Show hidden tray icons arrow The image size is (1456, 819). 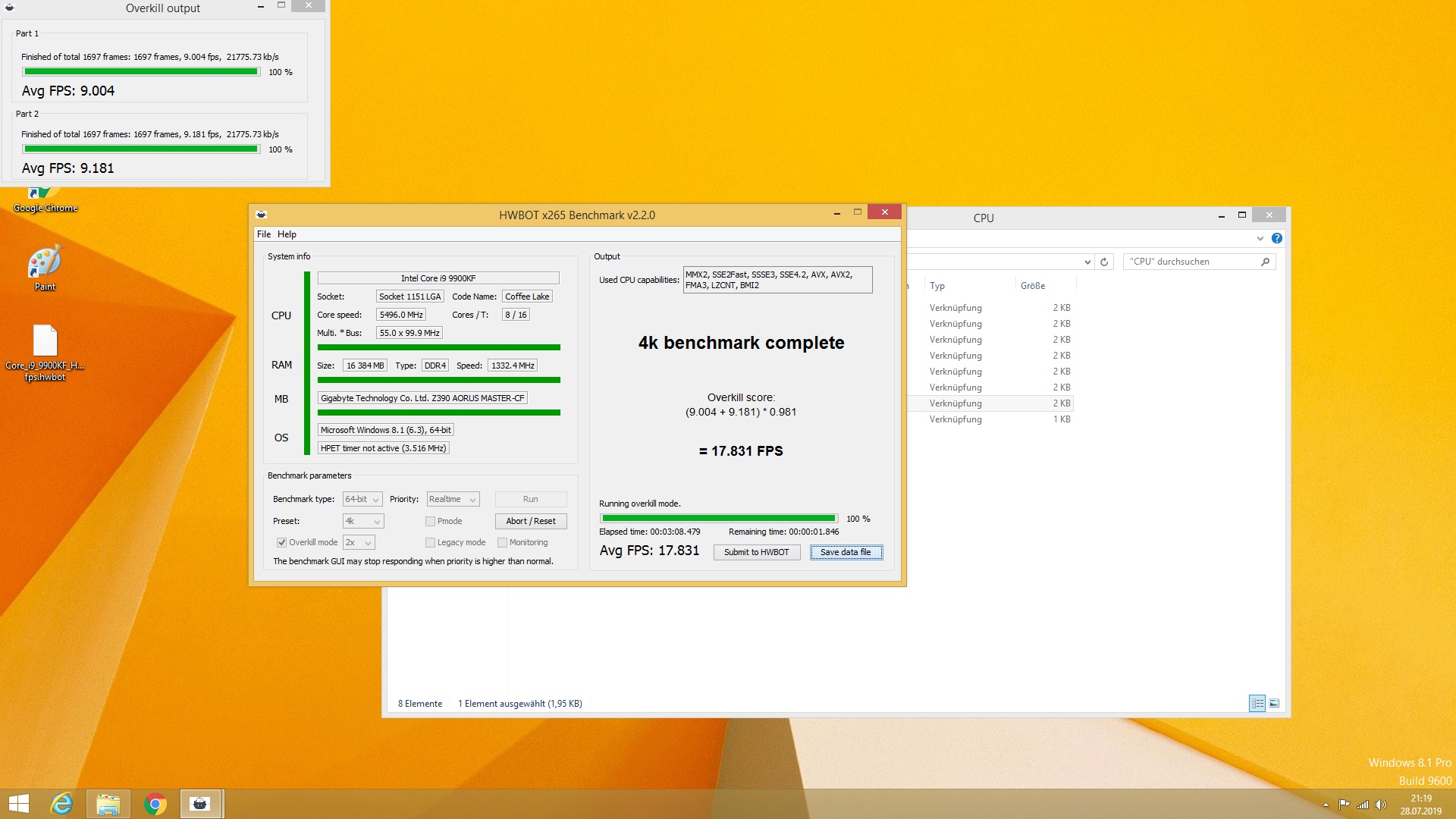tap(1326, 805)
